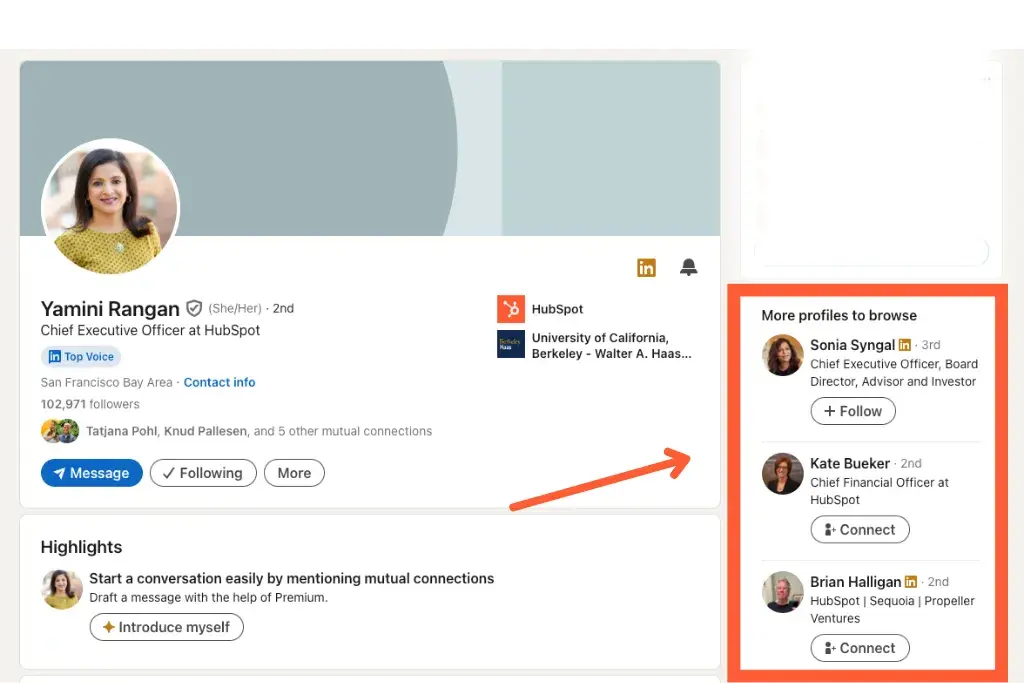This screenshot has height=683, width=1025.
Task: Follow Sonia Syngal
Action: (x=852, y=411)
